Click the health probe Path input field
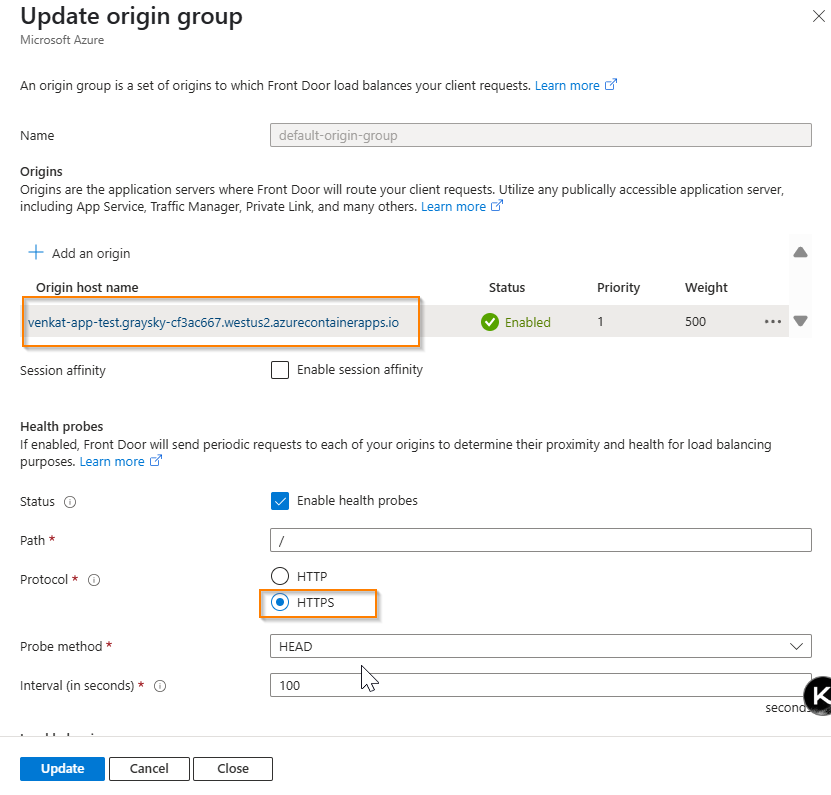 [x=541, y=540]
